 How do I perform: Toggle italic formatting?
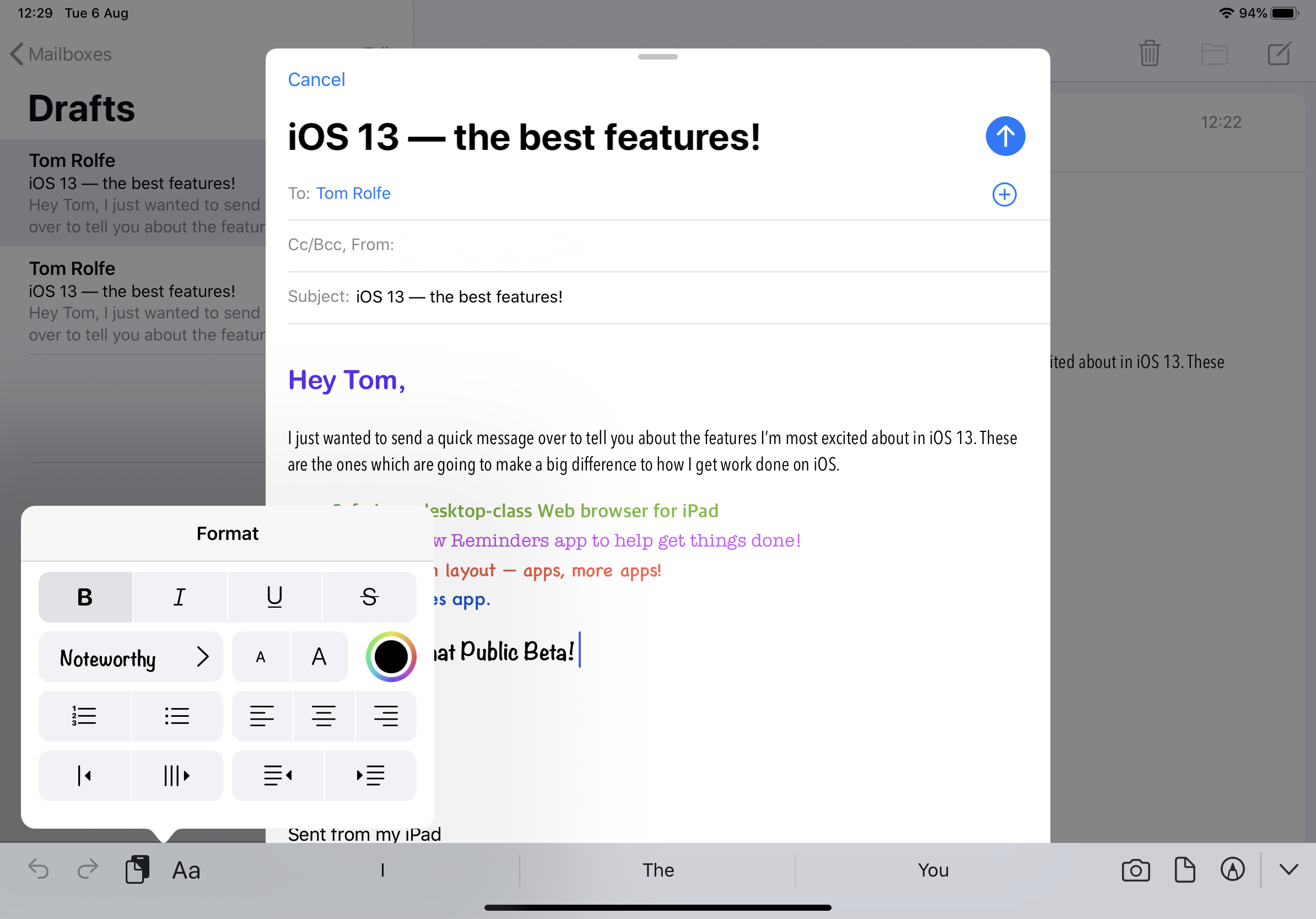point(180,597)
